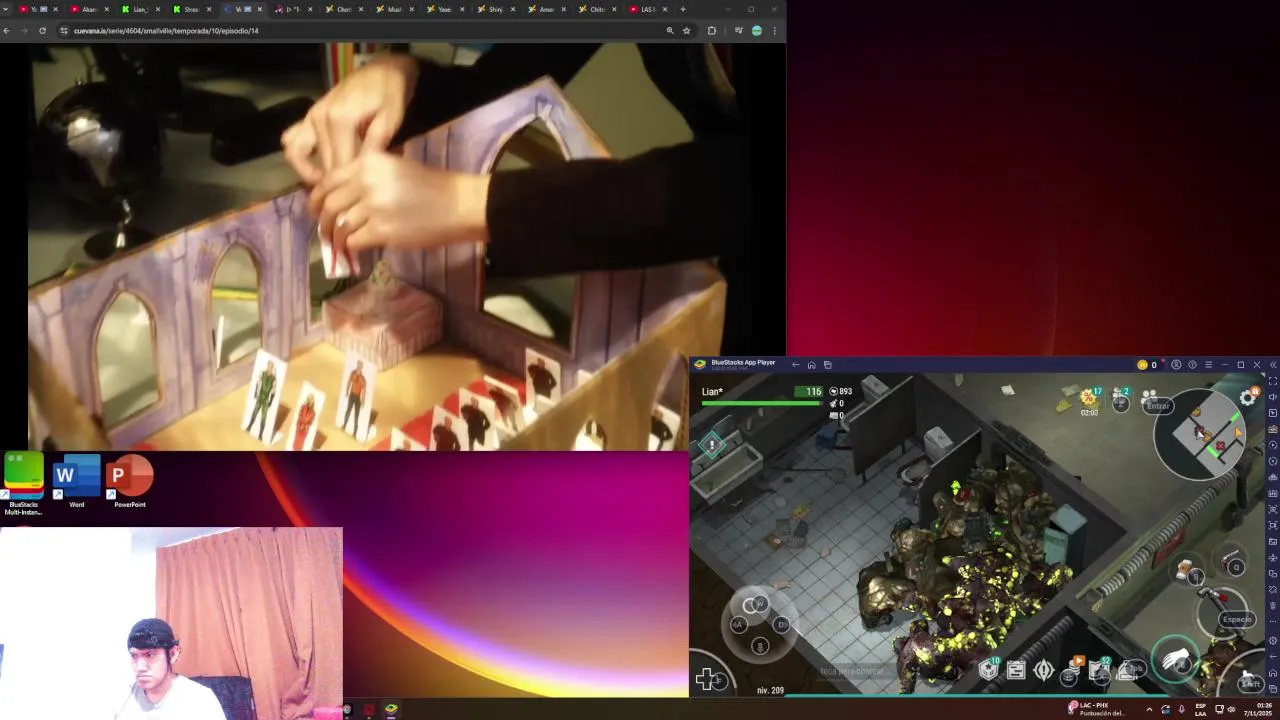1280x720 pixels.
Task: Tap the heal plus icon in game
Action: click(x=706, y=680)
